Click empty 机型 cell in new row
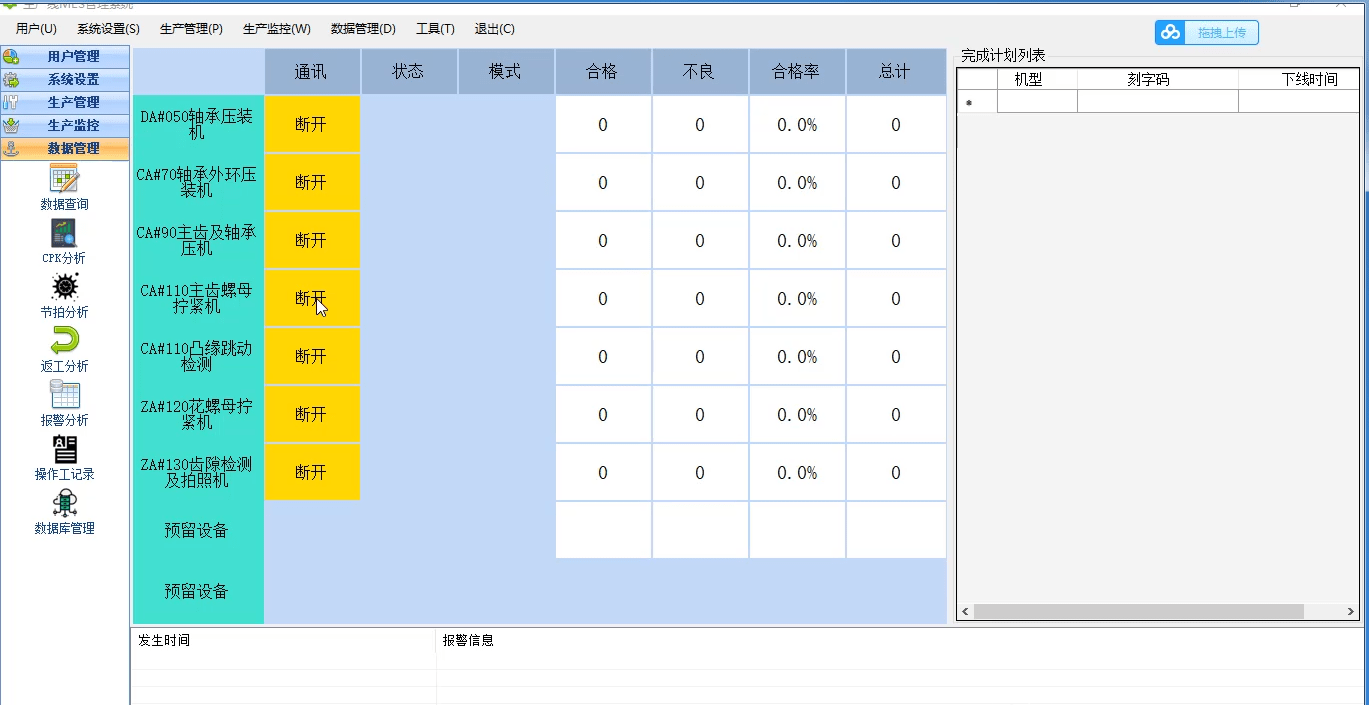The width and height of the screenshot is (1369, 705). 1037,102
